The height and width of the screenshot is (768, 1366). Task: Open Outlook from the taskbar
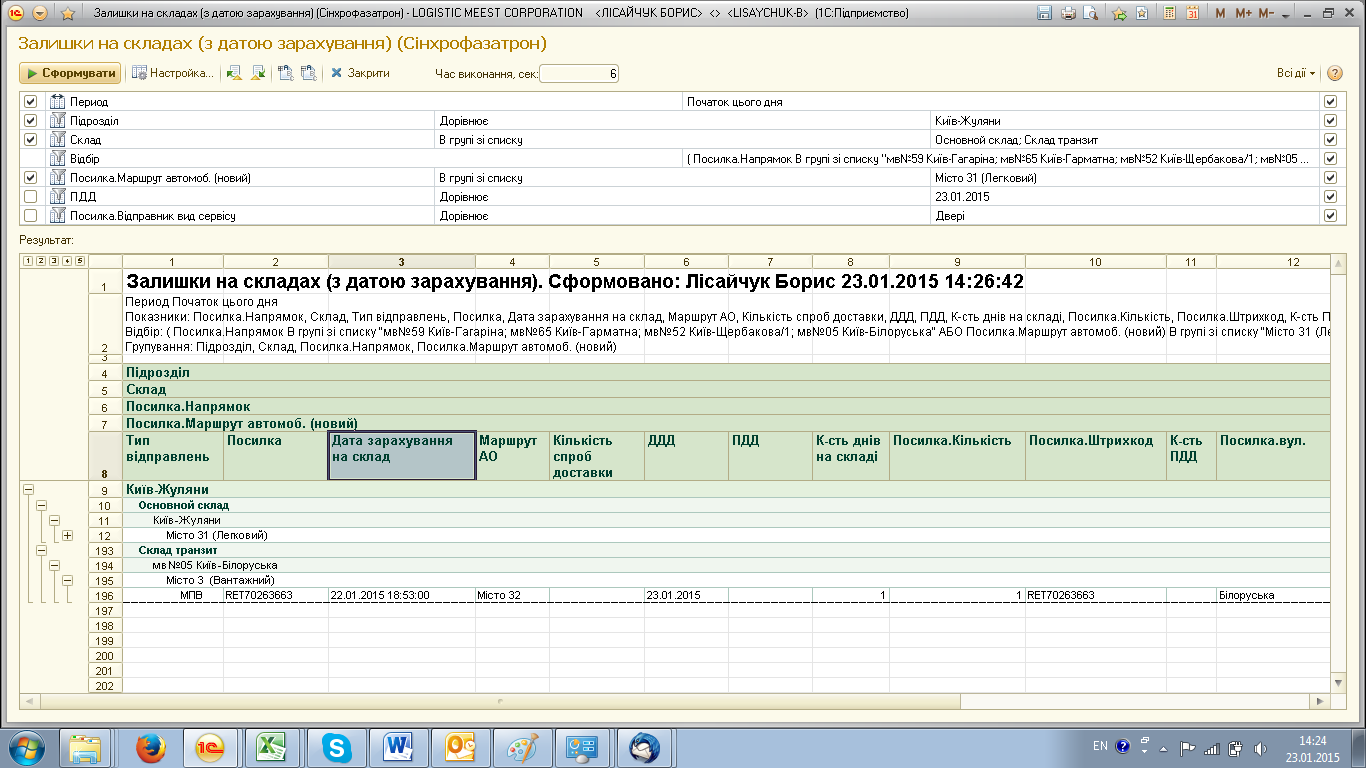[461, 747]
